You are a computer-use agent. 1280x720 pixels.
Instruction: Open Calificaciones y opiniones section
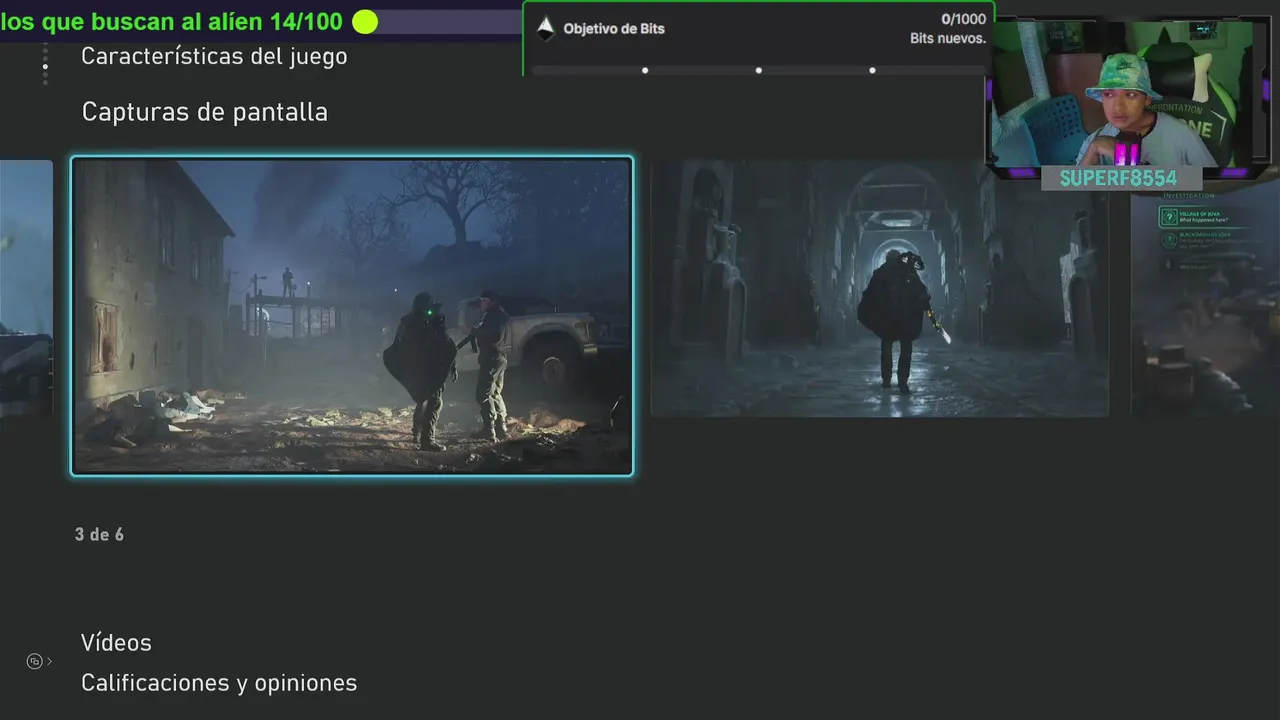(219, 683)
